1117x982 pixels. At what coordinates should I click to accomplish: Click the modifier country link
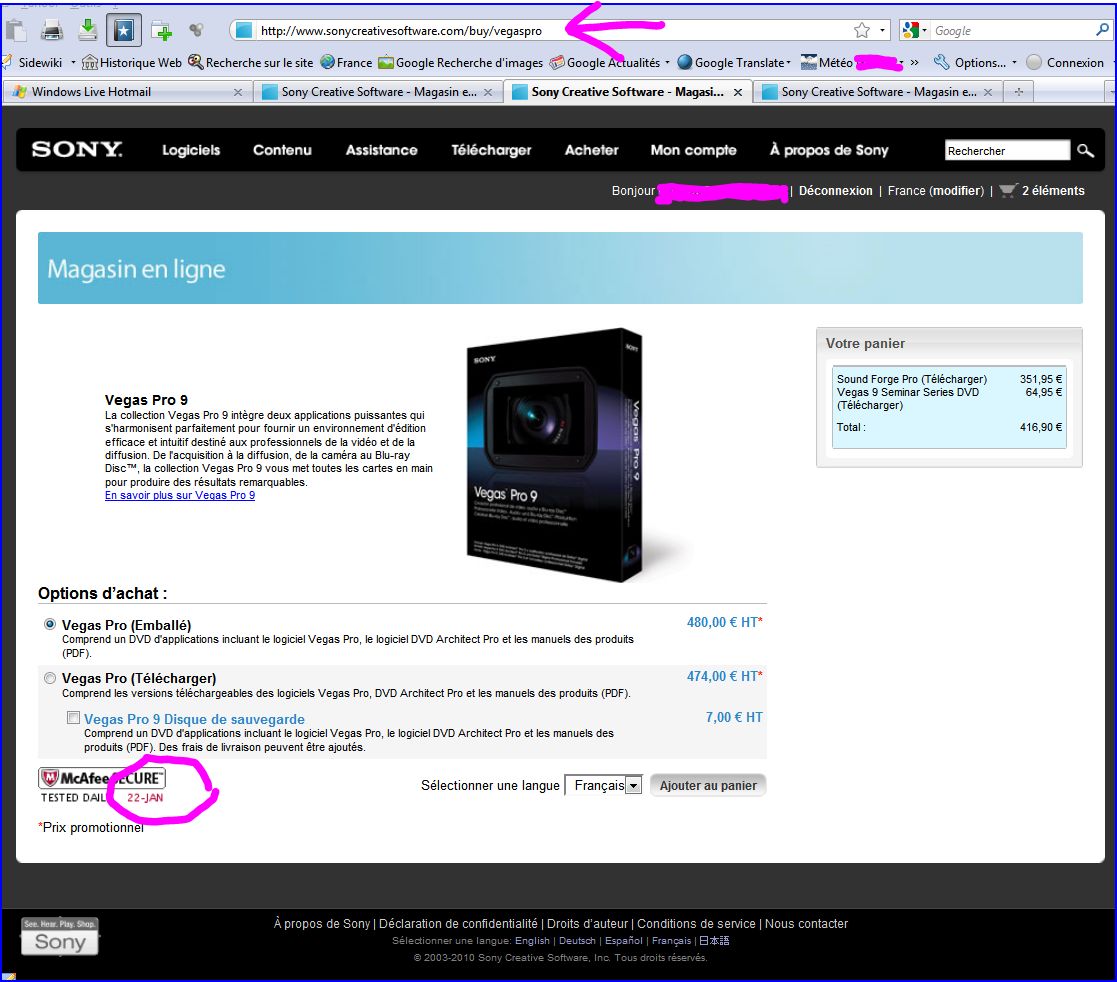pyautogui.click(x=957, y=191)
